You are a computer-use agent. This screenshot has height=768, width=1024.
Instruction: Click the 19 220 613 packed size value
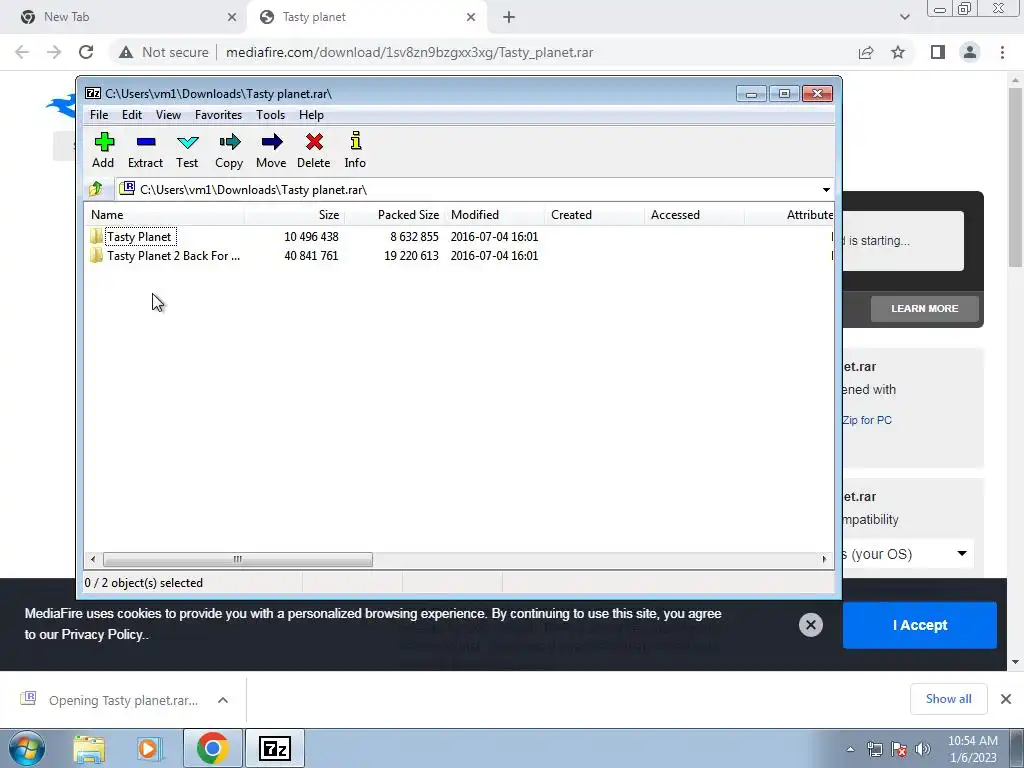tap(411, 255)
